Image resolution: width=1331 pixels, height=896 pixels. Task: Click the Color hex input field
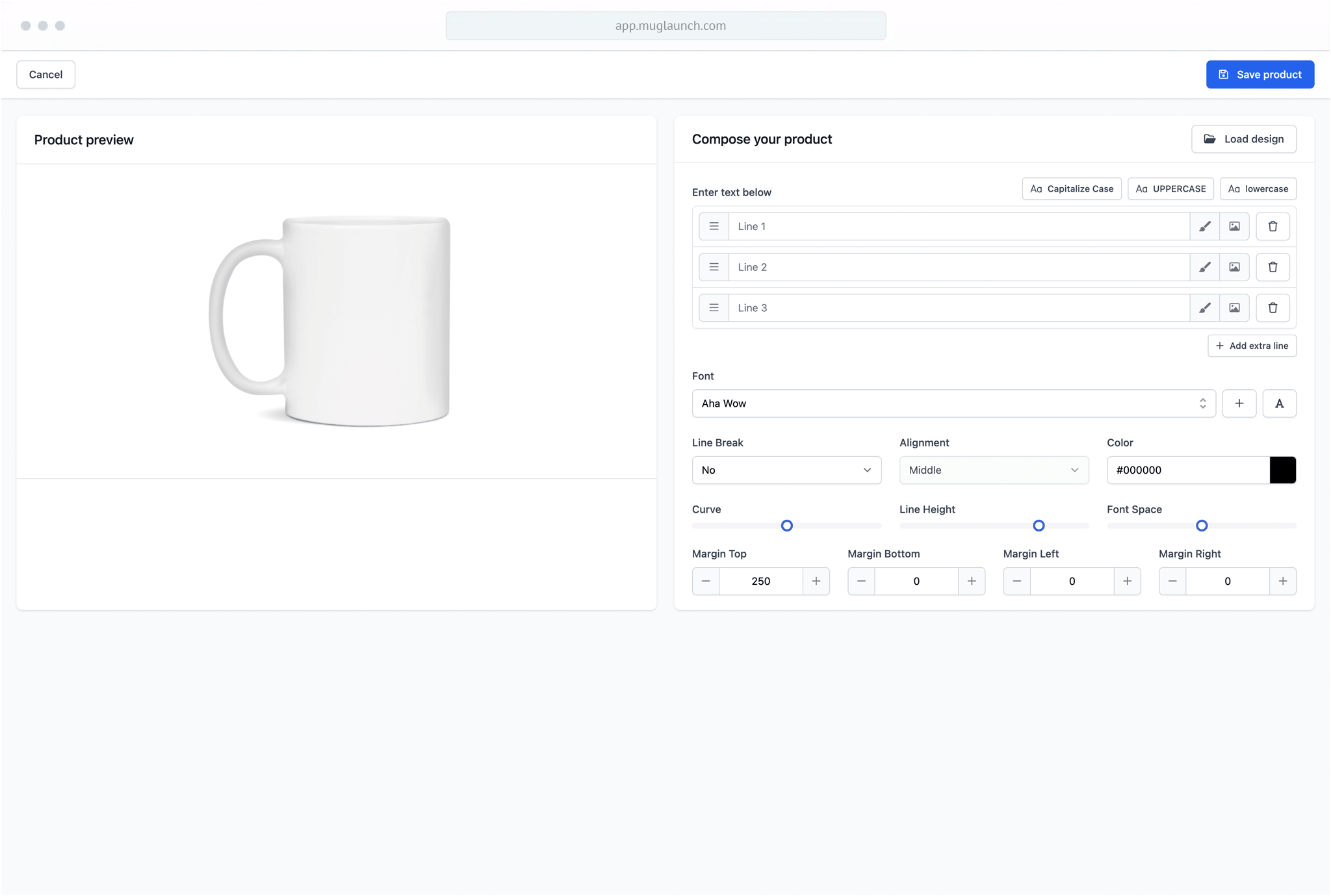coord(1188,470)
